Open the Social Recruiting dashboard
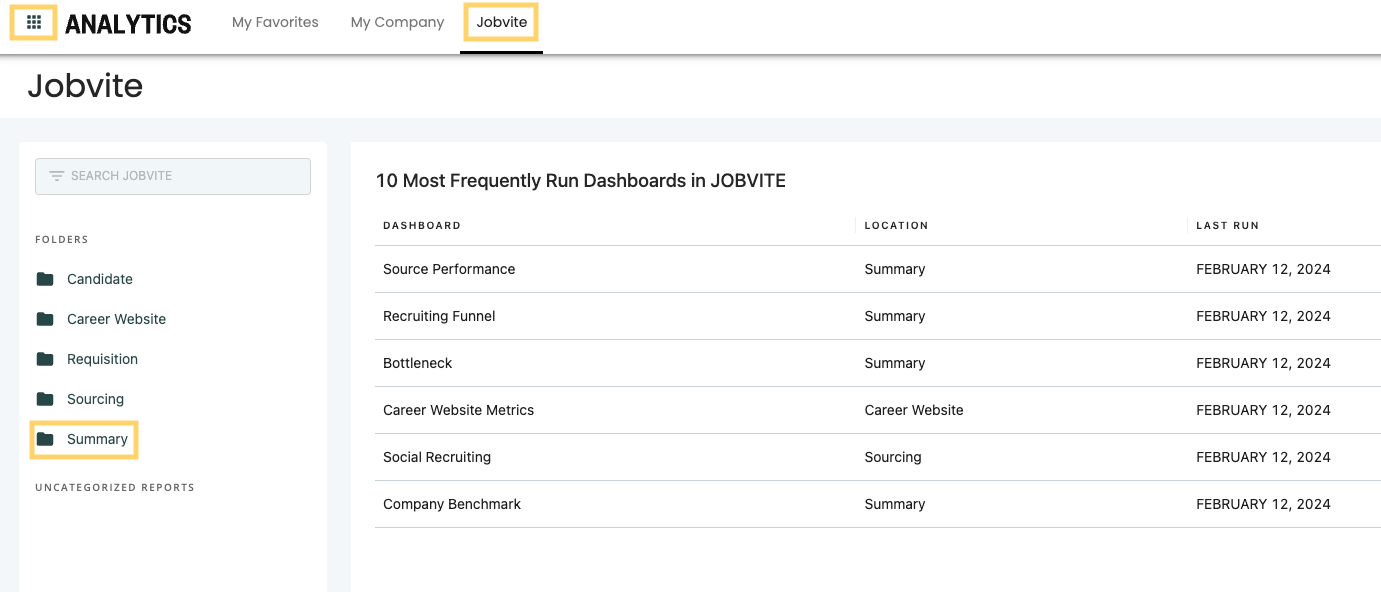The height and width of the screenshot is (592, 1381). (437, 457)
